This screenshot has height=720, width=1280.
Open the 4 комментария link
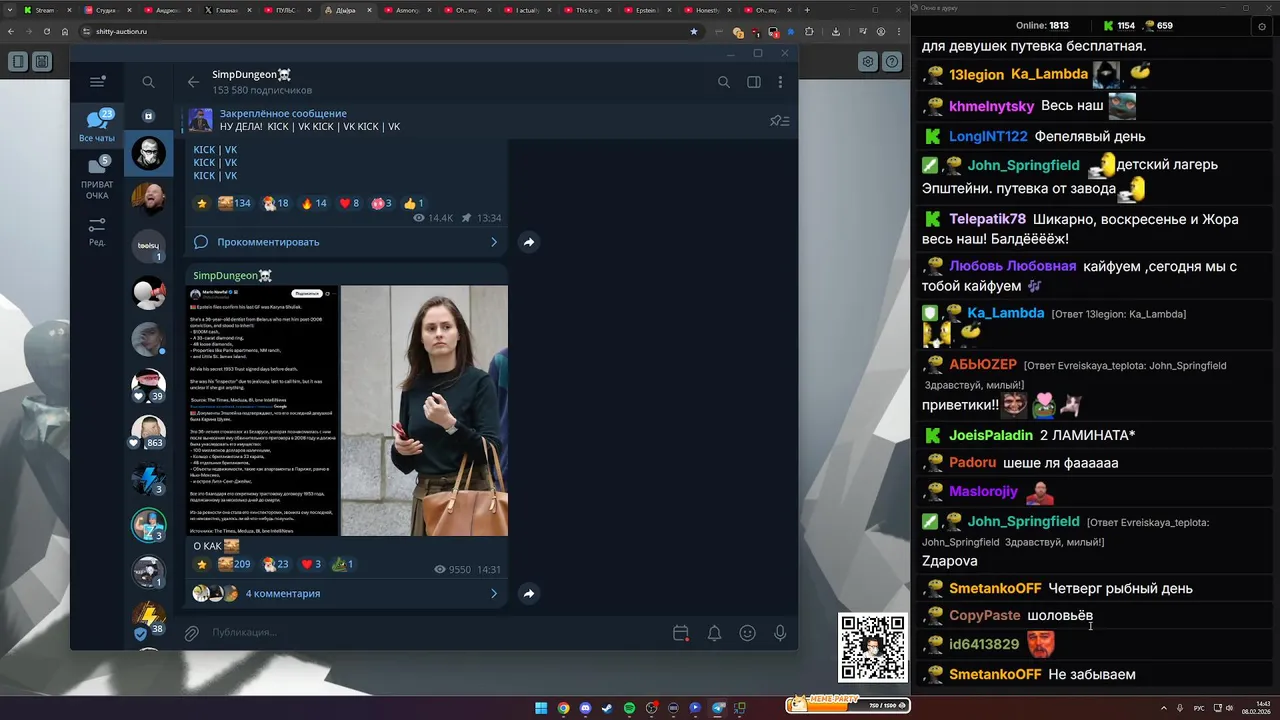(283, 593)
